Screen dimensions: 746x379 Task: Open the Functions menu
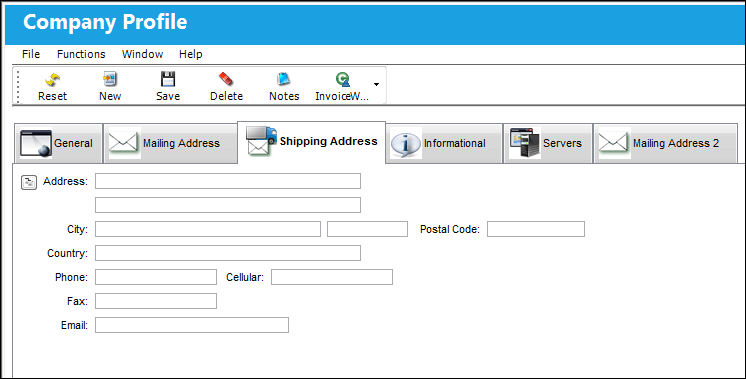[81, 54]
